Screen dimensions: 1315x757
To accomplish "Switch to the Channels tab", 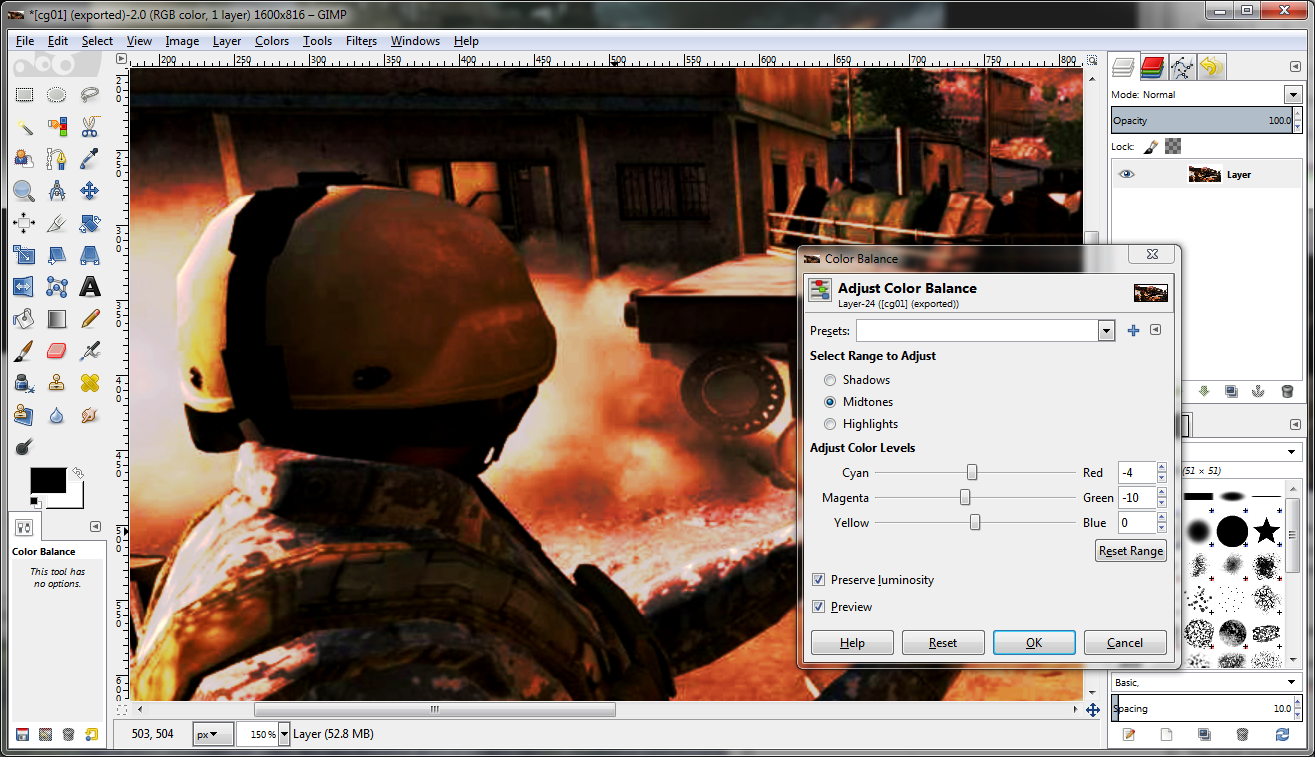I will point(1152,67).
